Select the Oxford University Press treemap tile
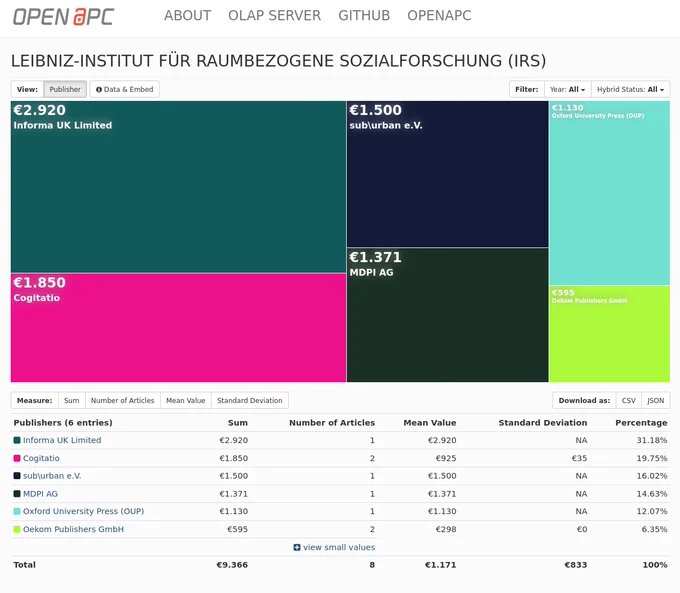Screen dimensions: 680x593 [x=609, y=193]
